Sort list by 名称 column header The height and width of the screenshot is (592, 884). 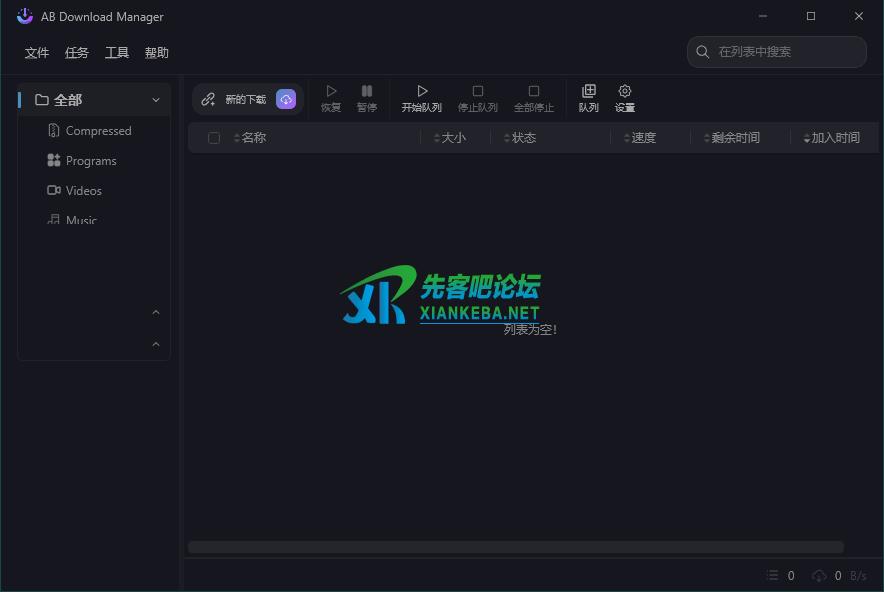[254, 138]
